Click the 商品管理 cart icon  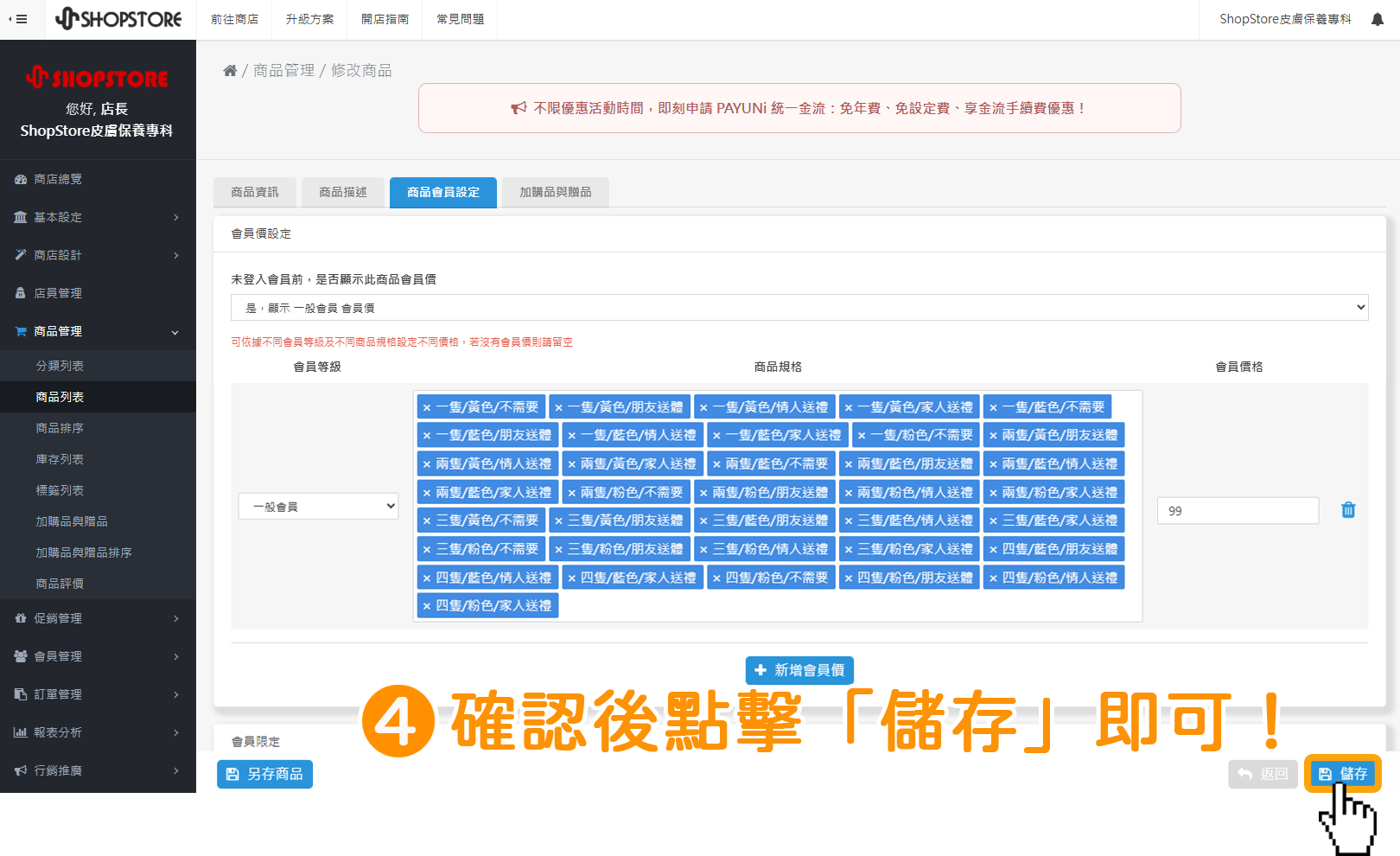tap(20, 331)
